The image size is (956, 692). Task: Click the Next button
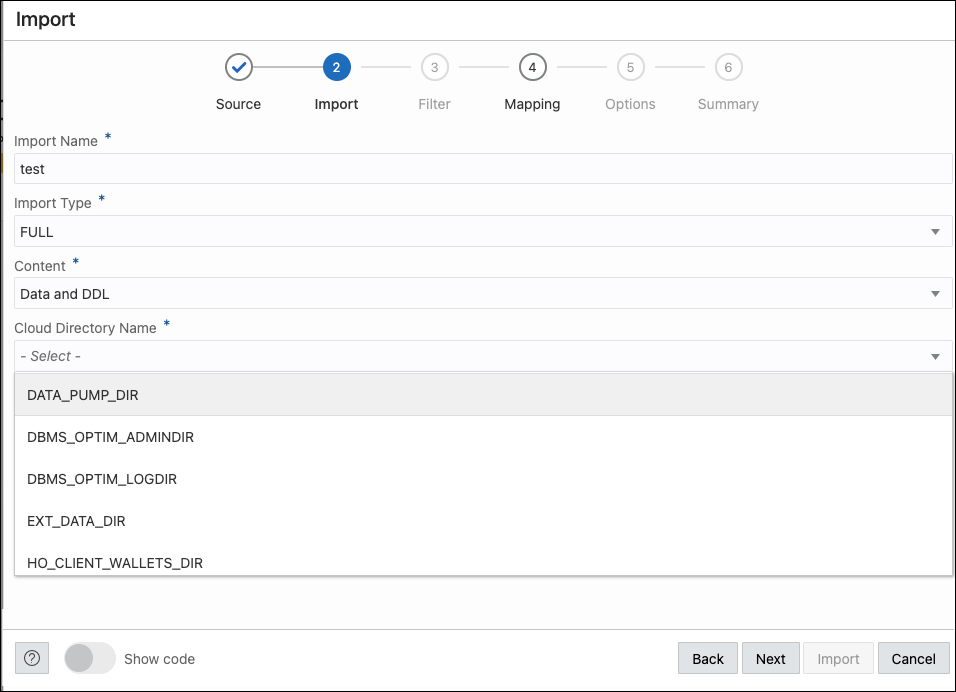coord(771,658)
